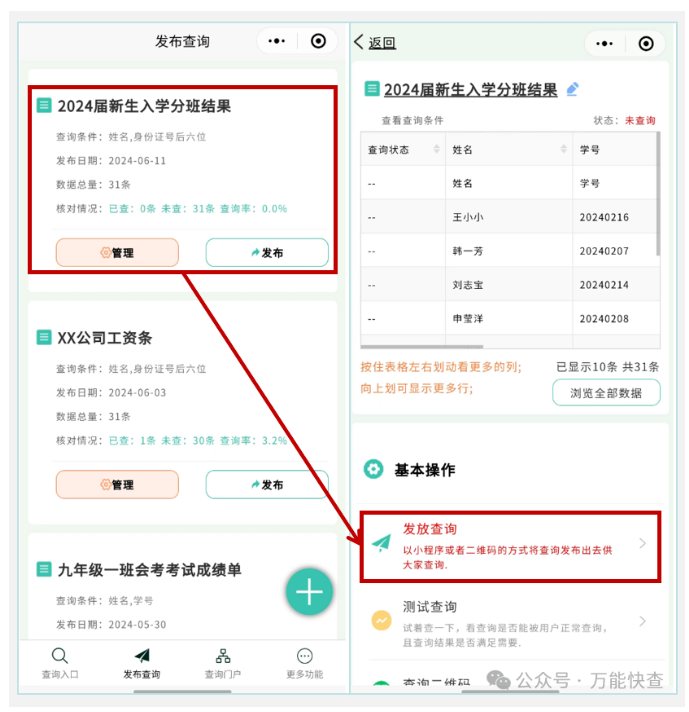The image size is (689, 712).
Task: Open the three-dot menu on the 发布查询 screen
Action: coord(277,41)
